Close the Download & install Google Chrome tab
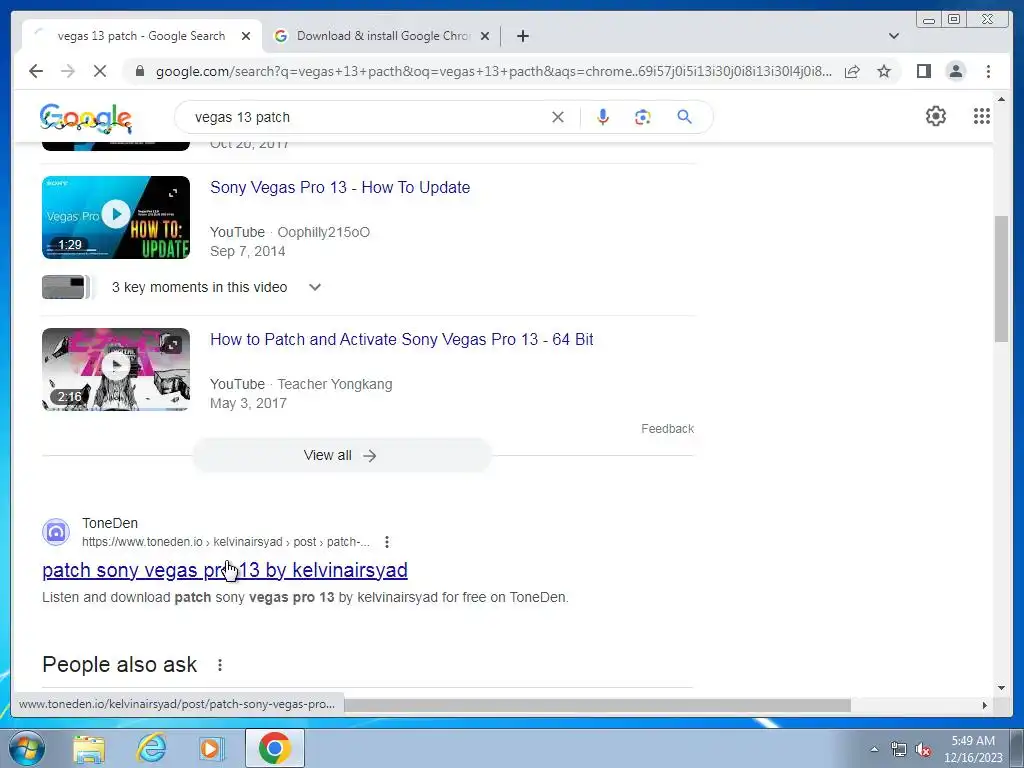The image size is (1024, 768). (485, 36)
